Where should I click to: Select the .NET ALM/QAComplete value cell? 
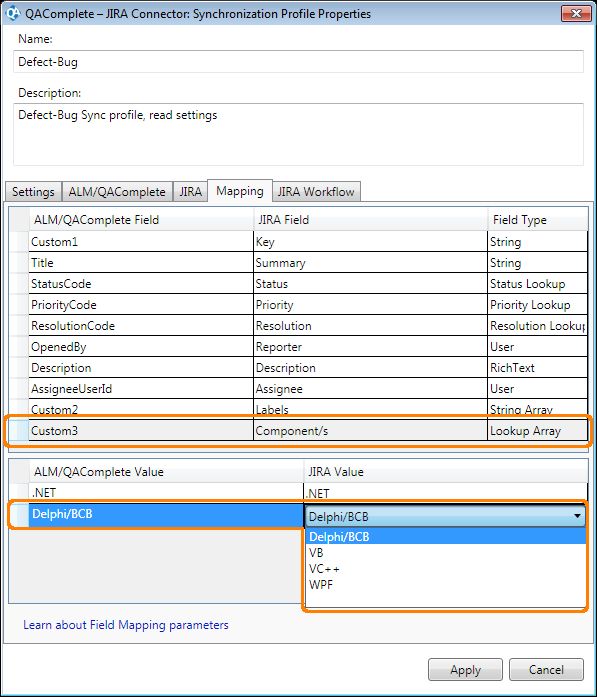pyautogui.click(x=167, y=493)
